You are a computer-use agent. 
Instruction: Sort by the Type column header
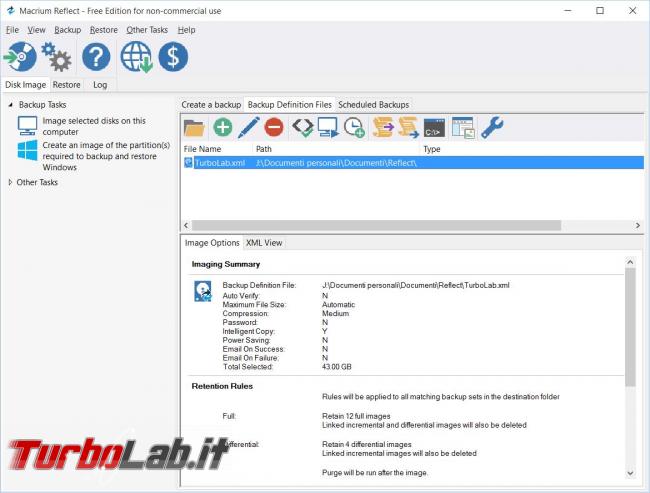(x=532, y=149)
